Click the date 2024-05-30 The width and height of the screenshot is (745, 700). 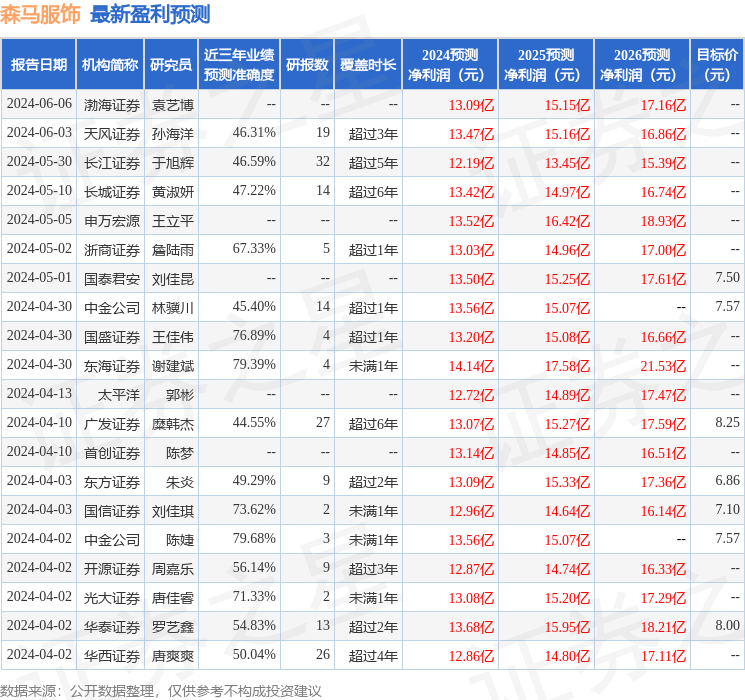coord(39,162)
